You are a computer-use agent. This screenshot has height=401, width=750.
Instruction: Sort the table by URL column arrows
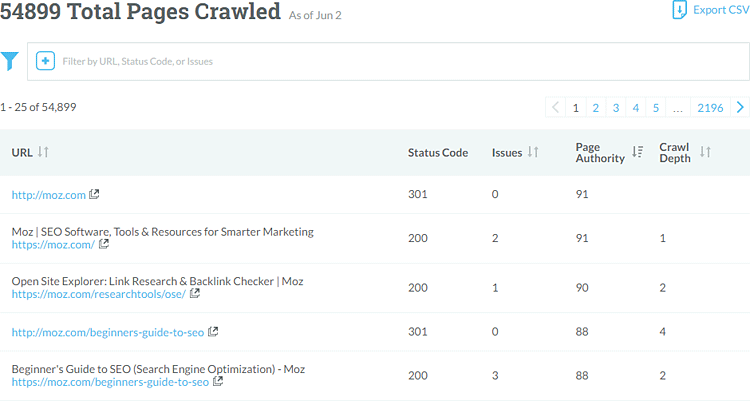(43, 152)
